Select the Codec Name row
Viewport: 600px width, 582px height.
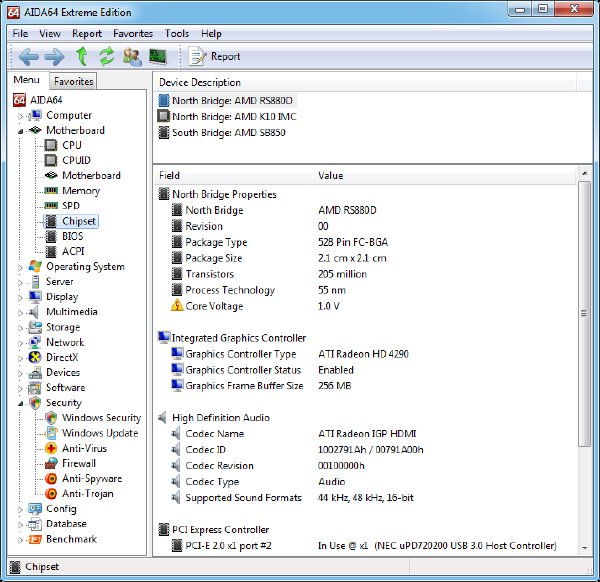point(365,434)
